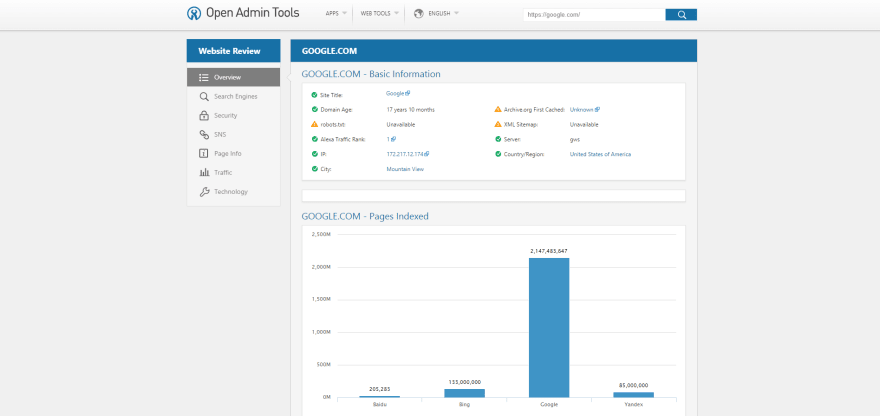Image resolution: width=880 pixels, height=416 pixels.
Task: Click the orange warning icon beside robots.txt
Action: [314, 124]
